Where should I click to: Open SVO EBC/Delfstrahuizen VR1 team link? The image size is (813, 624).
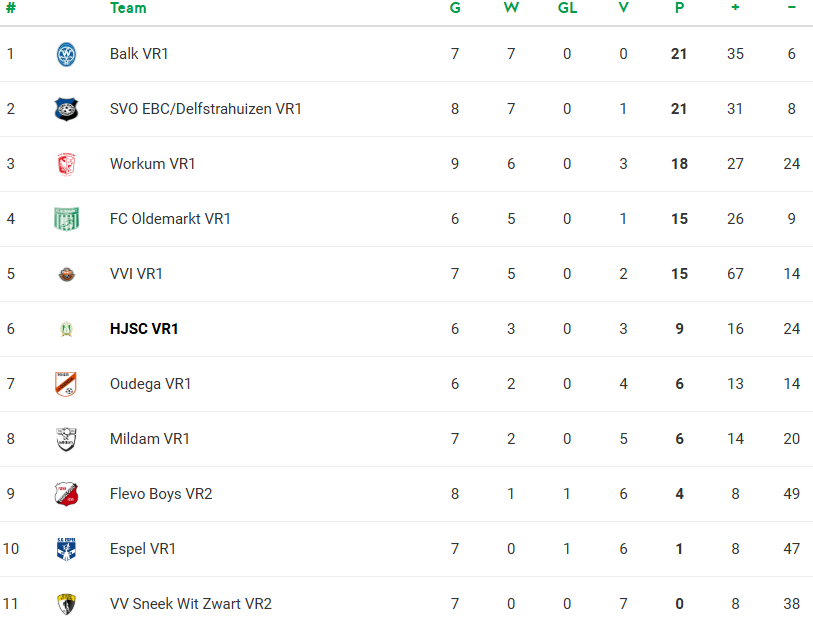click(x=205, y=109)
